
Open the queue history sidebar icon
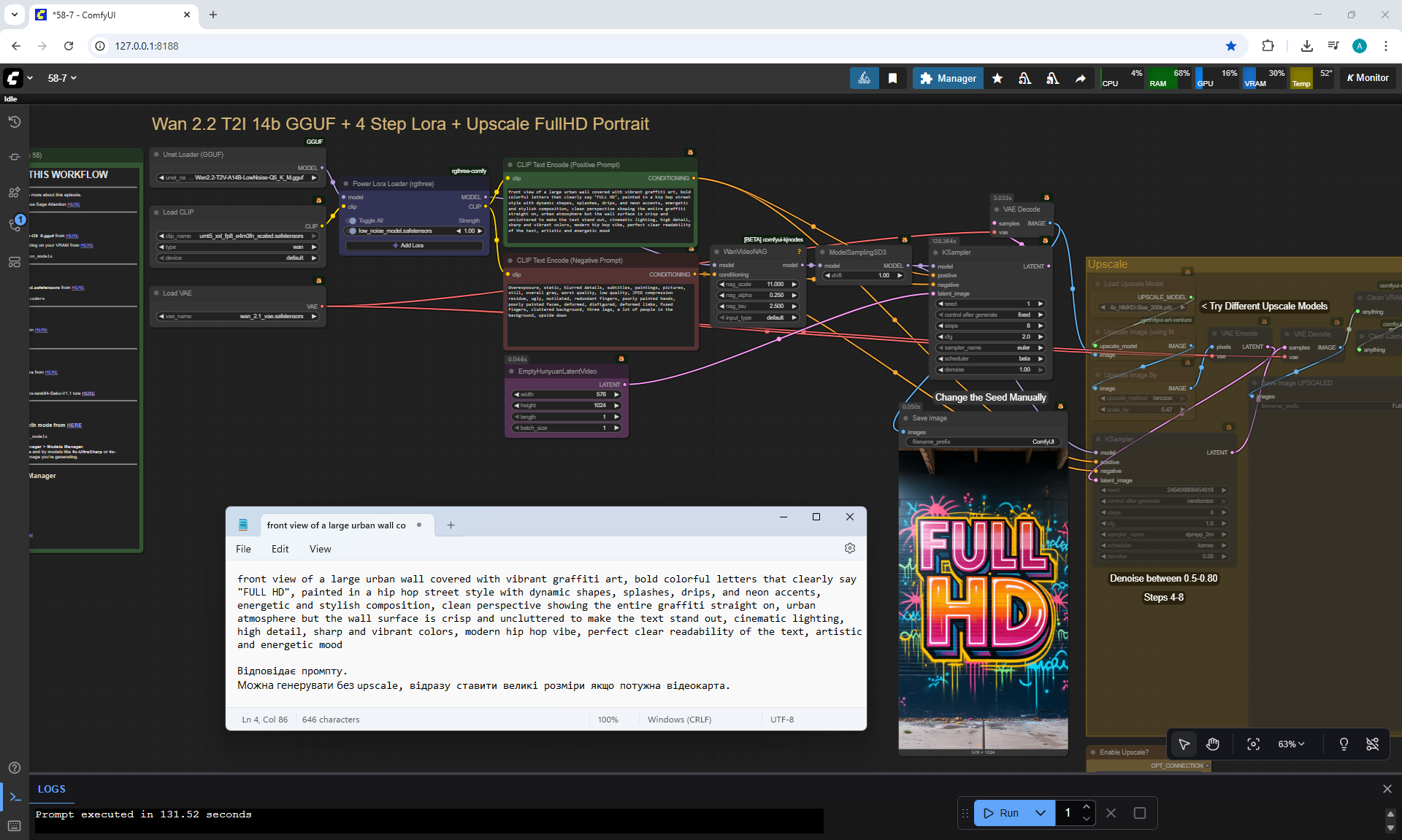pyautogui.click(x=14, y=122)
